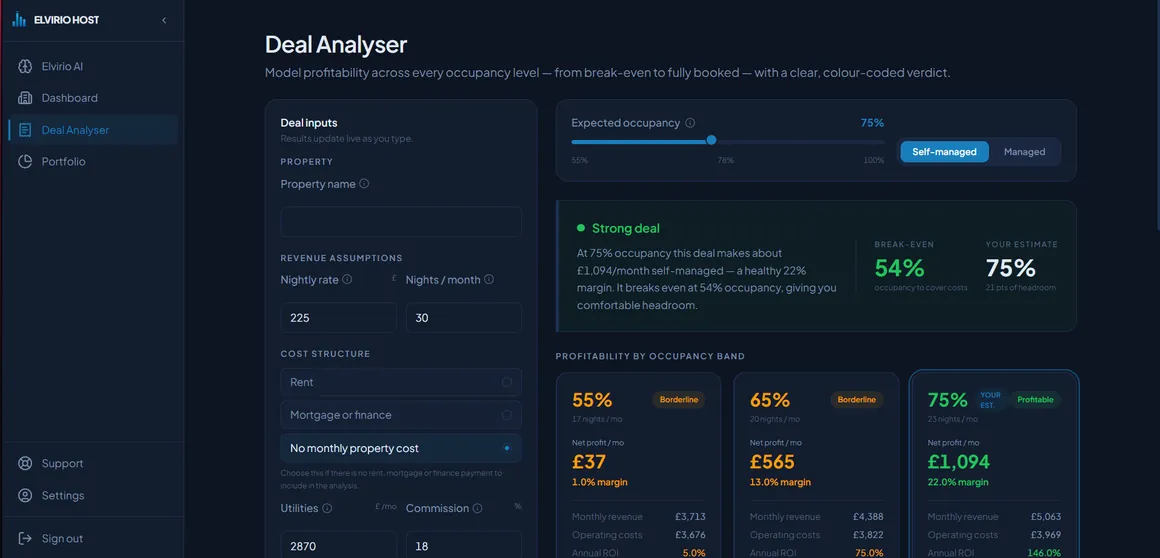Screen dimensions: 1160x558
Task: Select Deal Analyser in the sidebar
Action: pyautogui.click(x=93, y=130)
